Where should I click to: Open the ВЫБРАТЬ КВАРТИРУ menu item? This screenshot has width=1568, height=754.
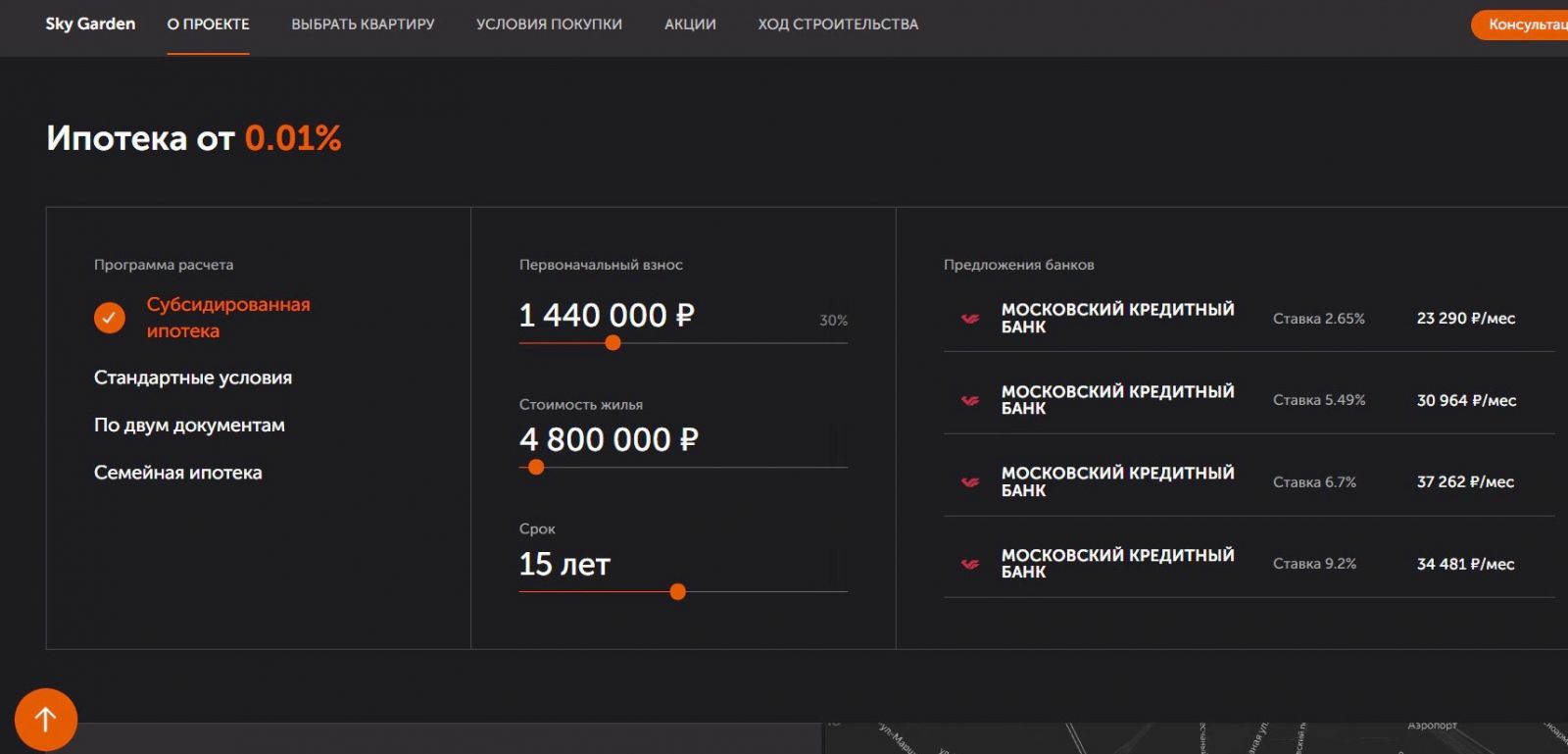coord(363,25)
